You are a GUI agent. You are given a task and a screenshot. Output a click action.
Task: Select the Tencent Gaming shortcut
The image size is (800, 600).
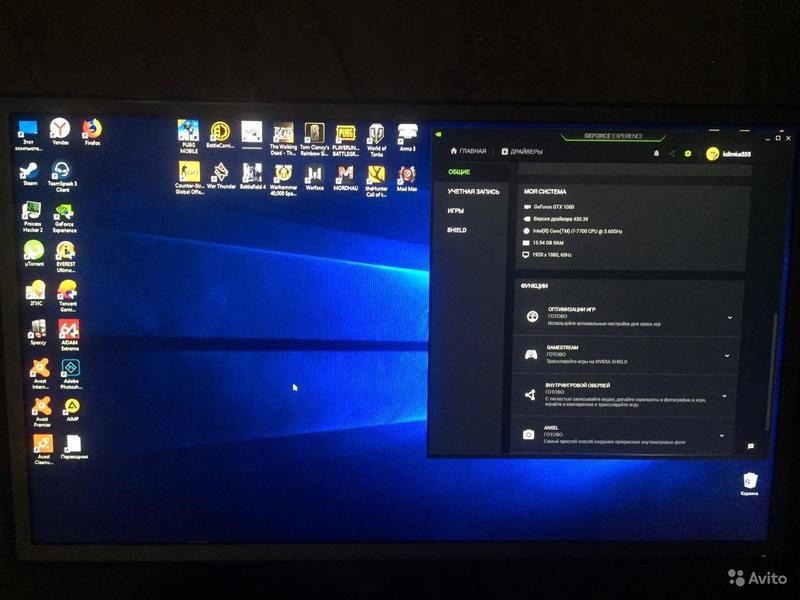pyautogui.click(x=67, y=296)
